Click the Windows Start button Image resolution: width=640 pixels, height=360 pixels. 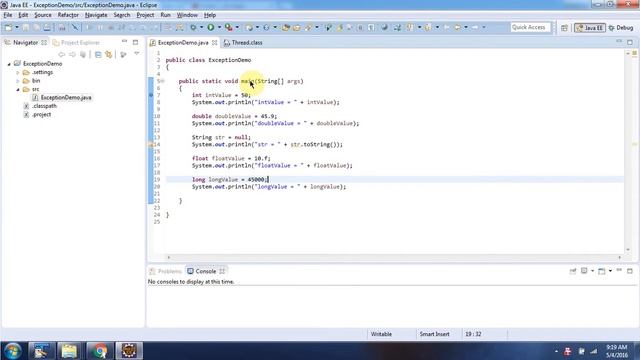[12, 351]
